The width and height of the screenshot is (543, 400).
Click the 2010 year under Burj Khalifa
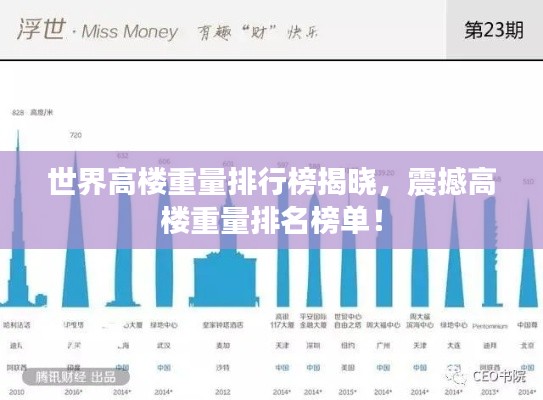tap(17, 392)
